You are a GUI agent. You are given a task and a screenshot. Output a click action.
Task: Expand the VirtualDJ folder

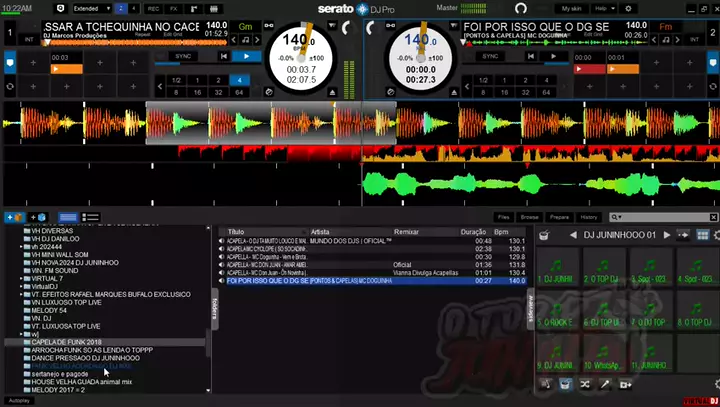click(21, 286)
